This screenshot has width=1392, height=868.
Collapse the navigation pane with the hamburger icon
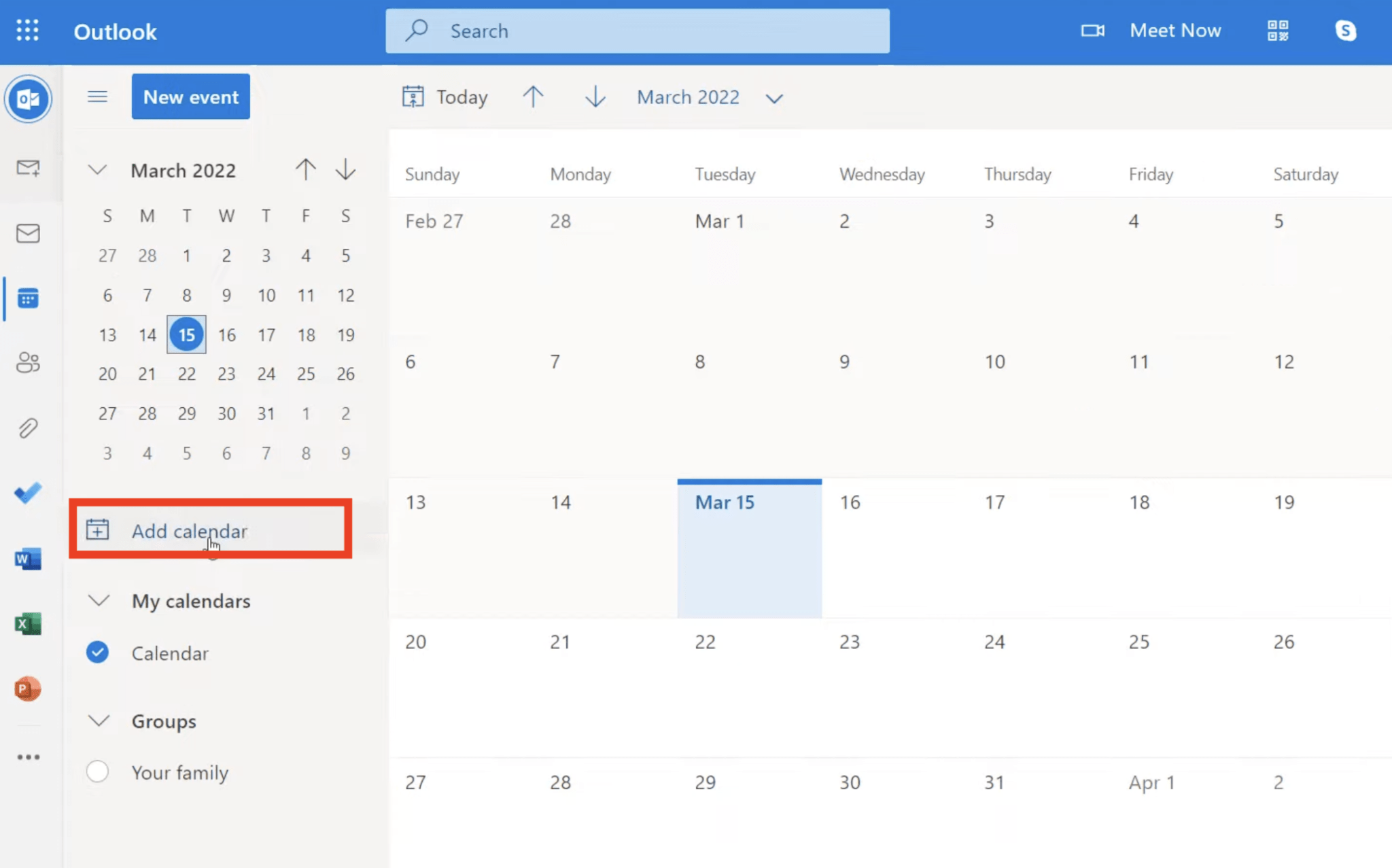(98, 97)
